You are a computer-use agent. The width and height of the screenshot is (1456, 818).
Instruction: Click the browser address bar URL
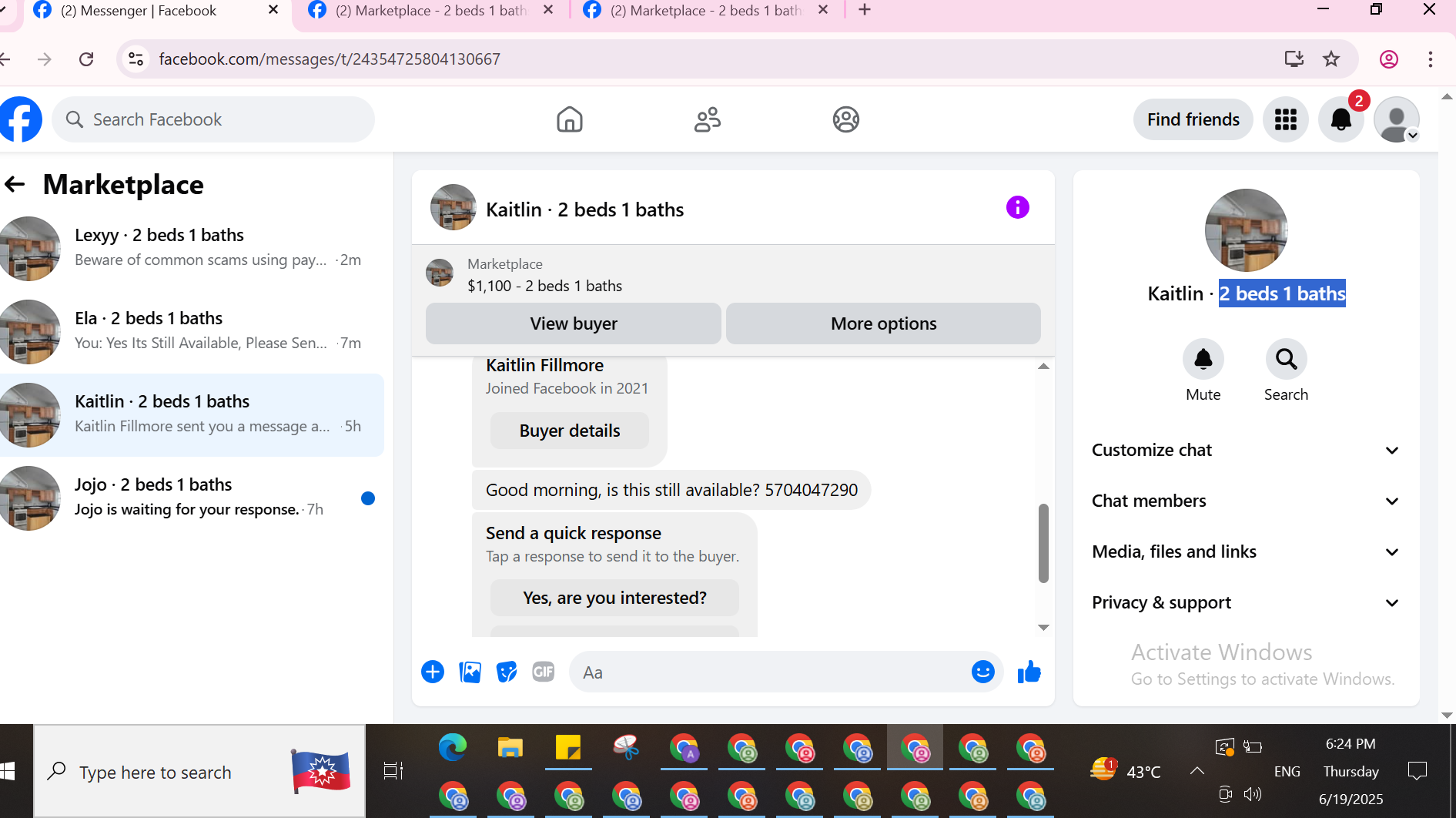[330, 59]
